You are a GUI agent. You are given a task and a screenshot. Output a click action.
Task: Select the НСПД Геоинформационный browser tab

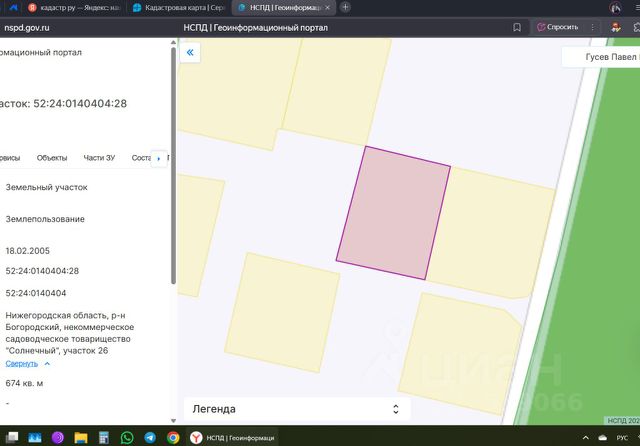click(284, 7)
